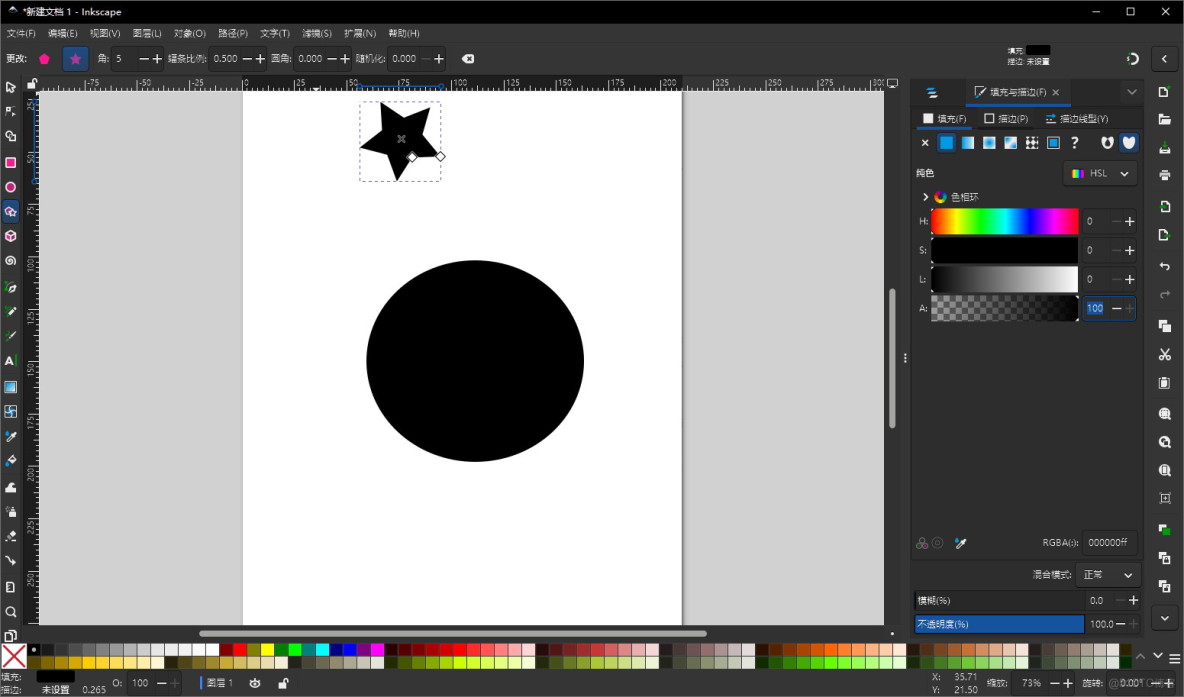Switch to the 描边 stroke tab
The image size is (1184, 697).
[1008, 118]
